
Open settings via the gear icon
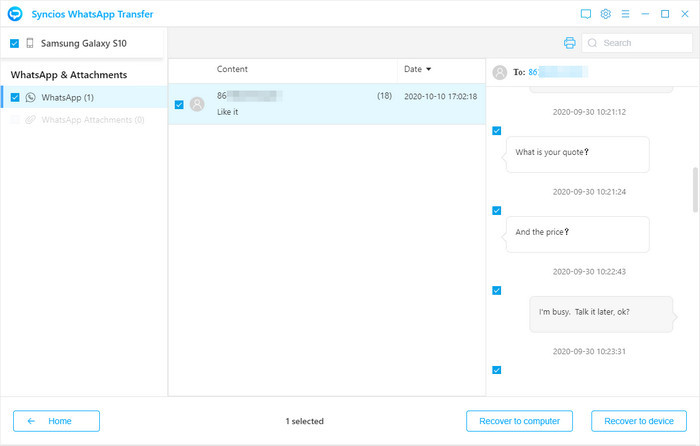coord(605,14)
